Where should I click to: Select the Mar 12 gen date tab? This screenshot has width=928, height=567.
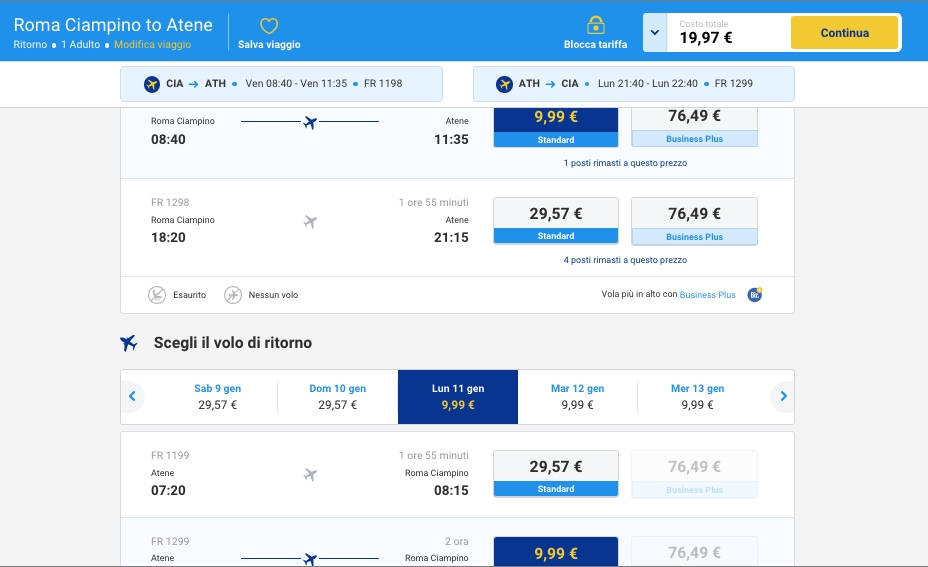(578, 397)
